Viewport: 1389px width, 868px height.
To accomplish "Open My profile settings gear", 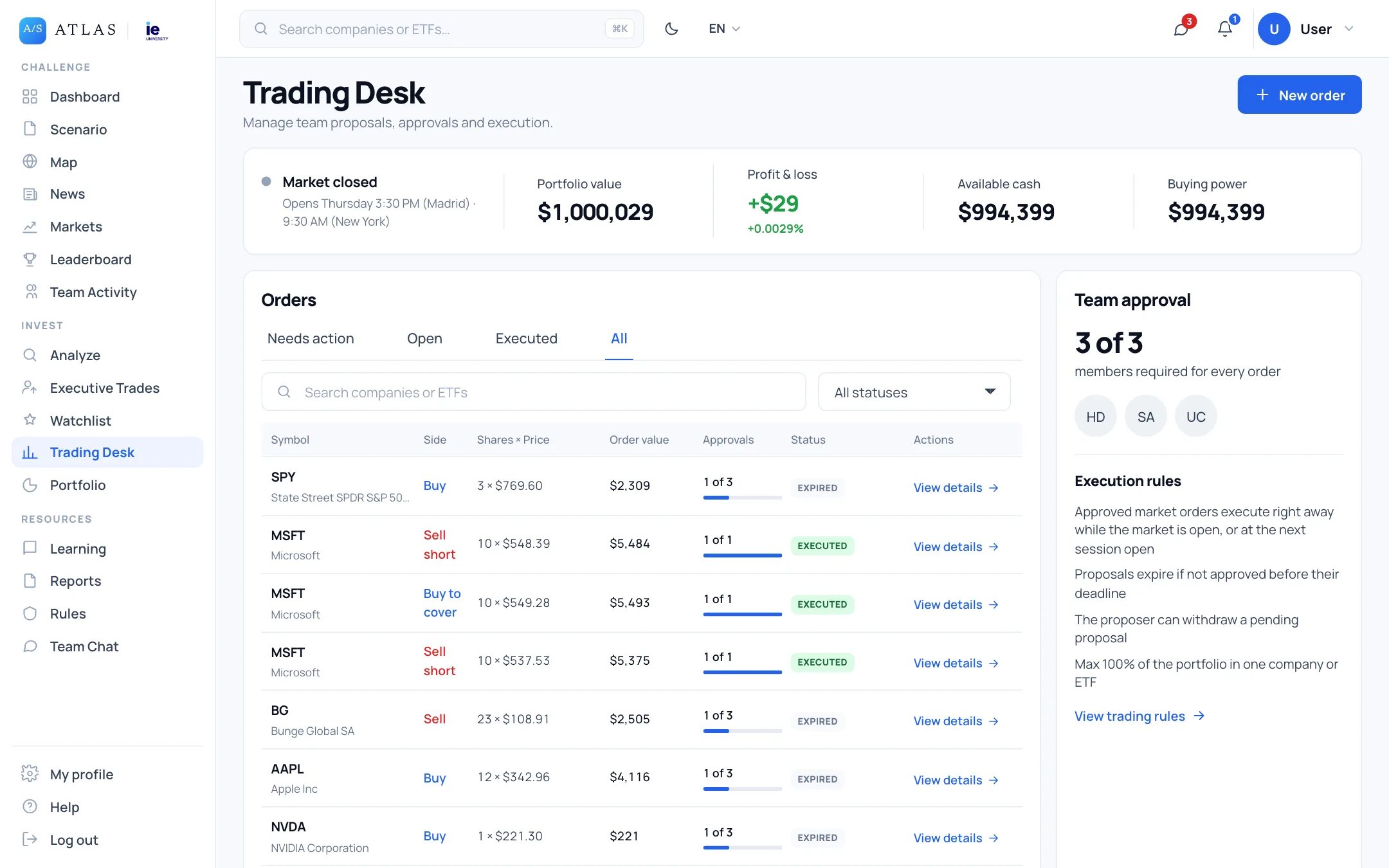I will pos(30,773).
